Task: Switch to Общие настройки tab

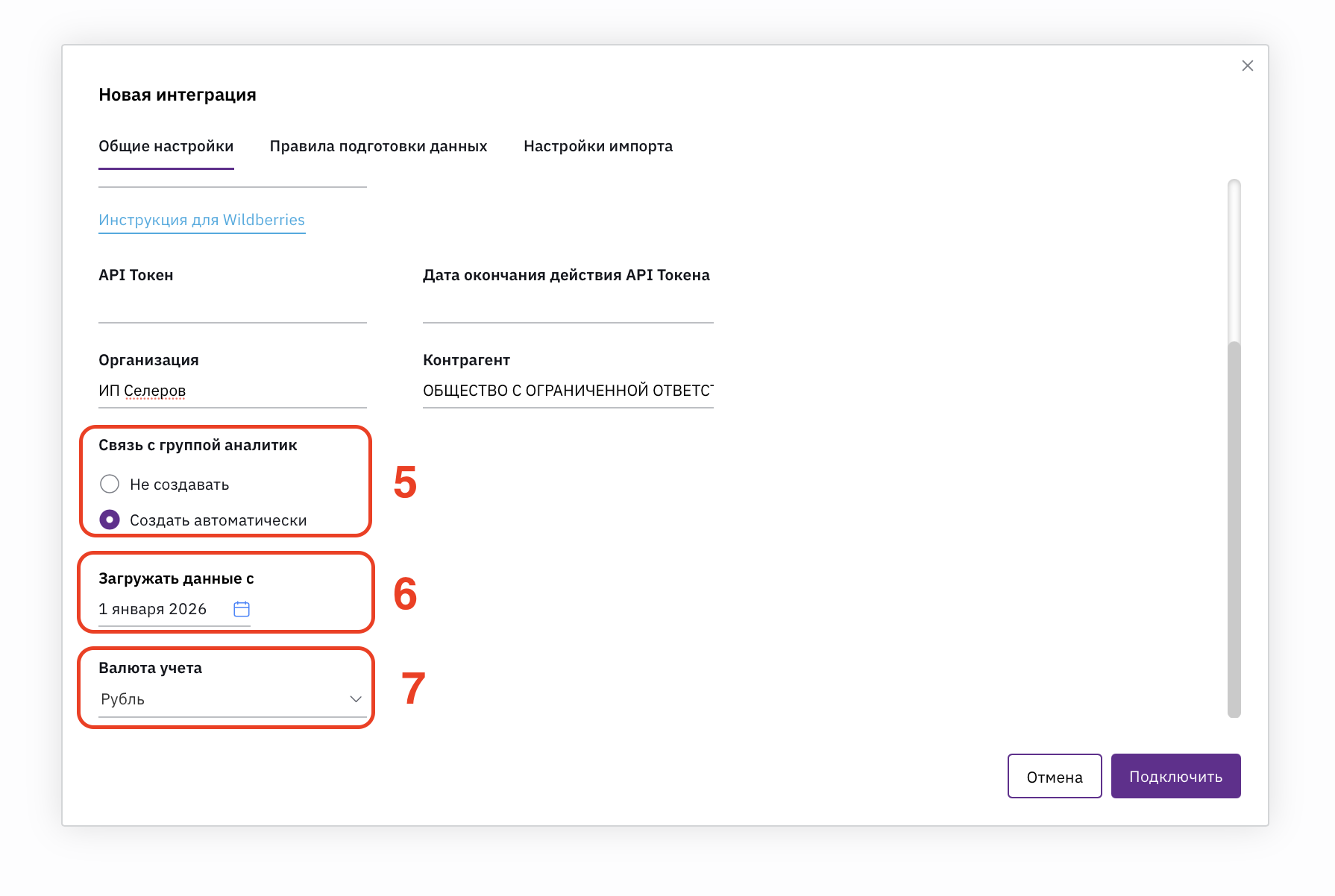Action: [166, 146]
